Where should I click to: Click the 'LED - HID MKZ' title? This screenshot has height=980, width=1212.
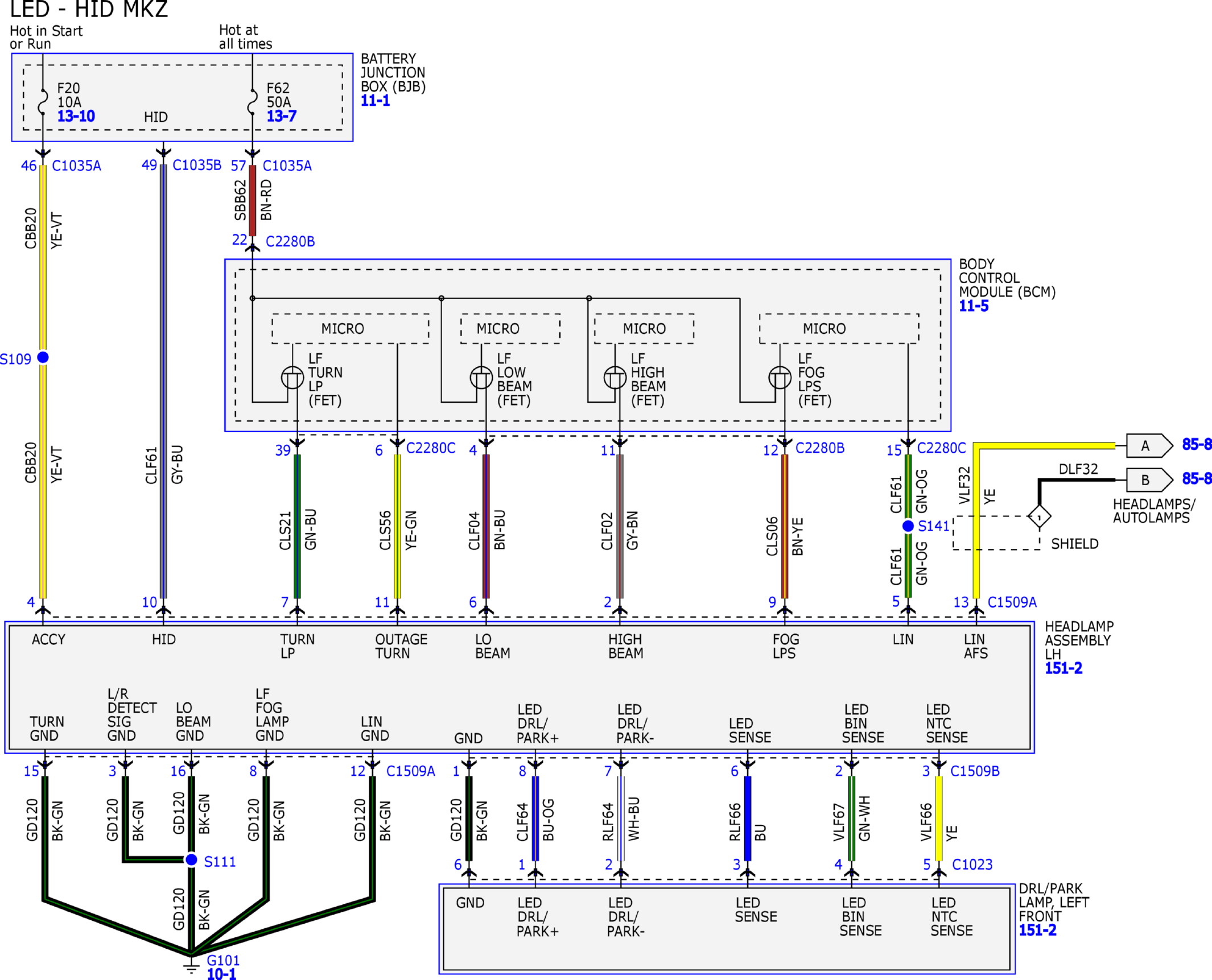[x=89, y=9]
